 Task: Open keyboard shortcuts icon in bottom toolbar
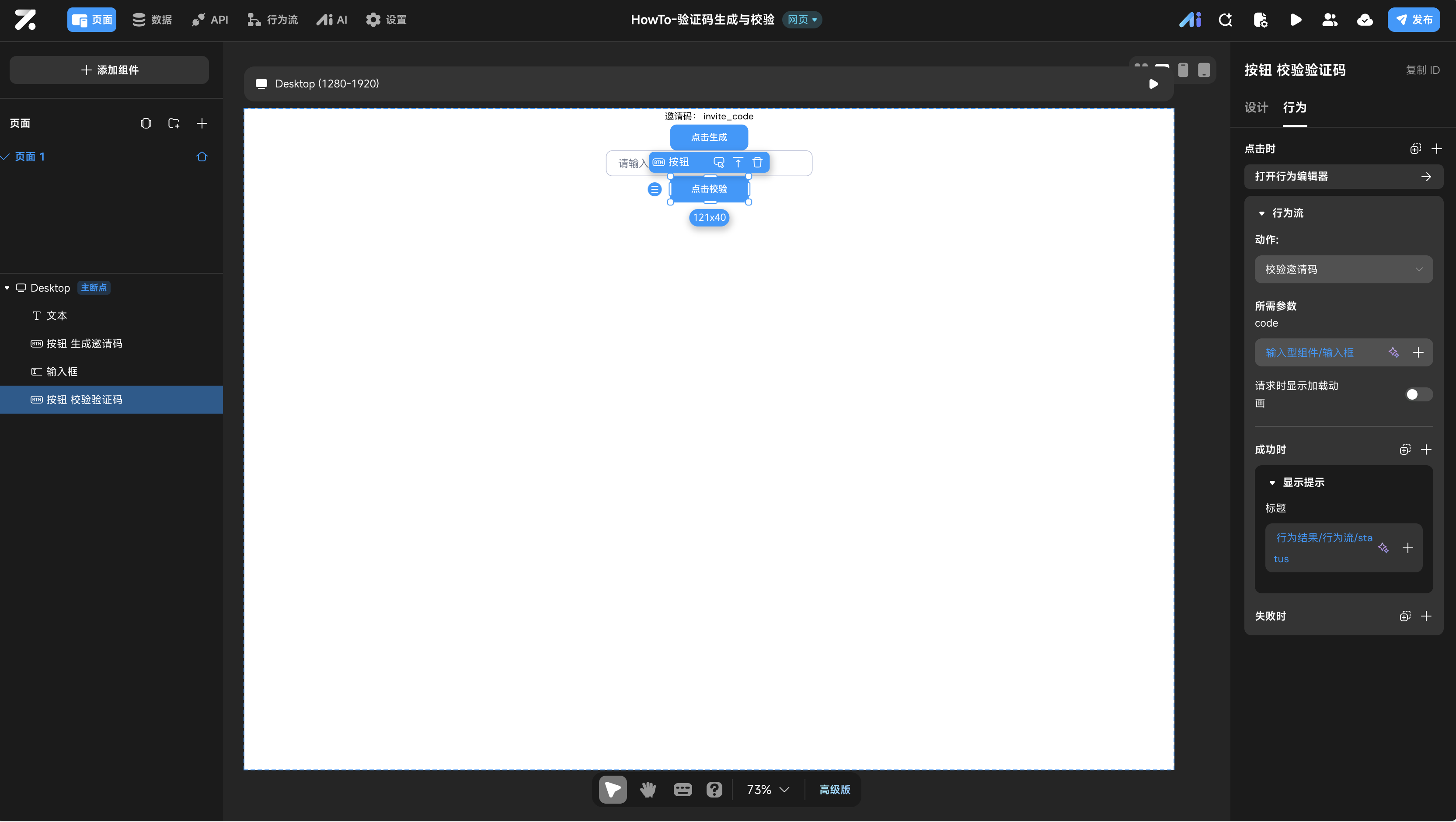point(682,789)
